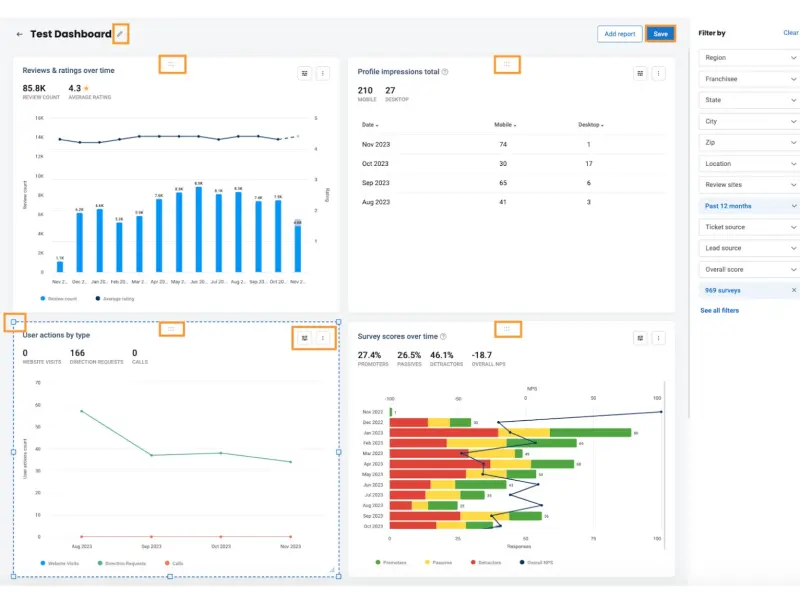
Task: Click the pencil icon beside Test Dashboard
Action: (120, 34)
